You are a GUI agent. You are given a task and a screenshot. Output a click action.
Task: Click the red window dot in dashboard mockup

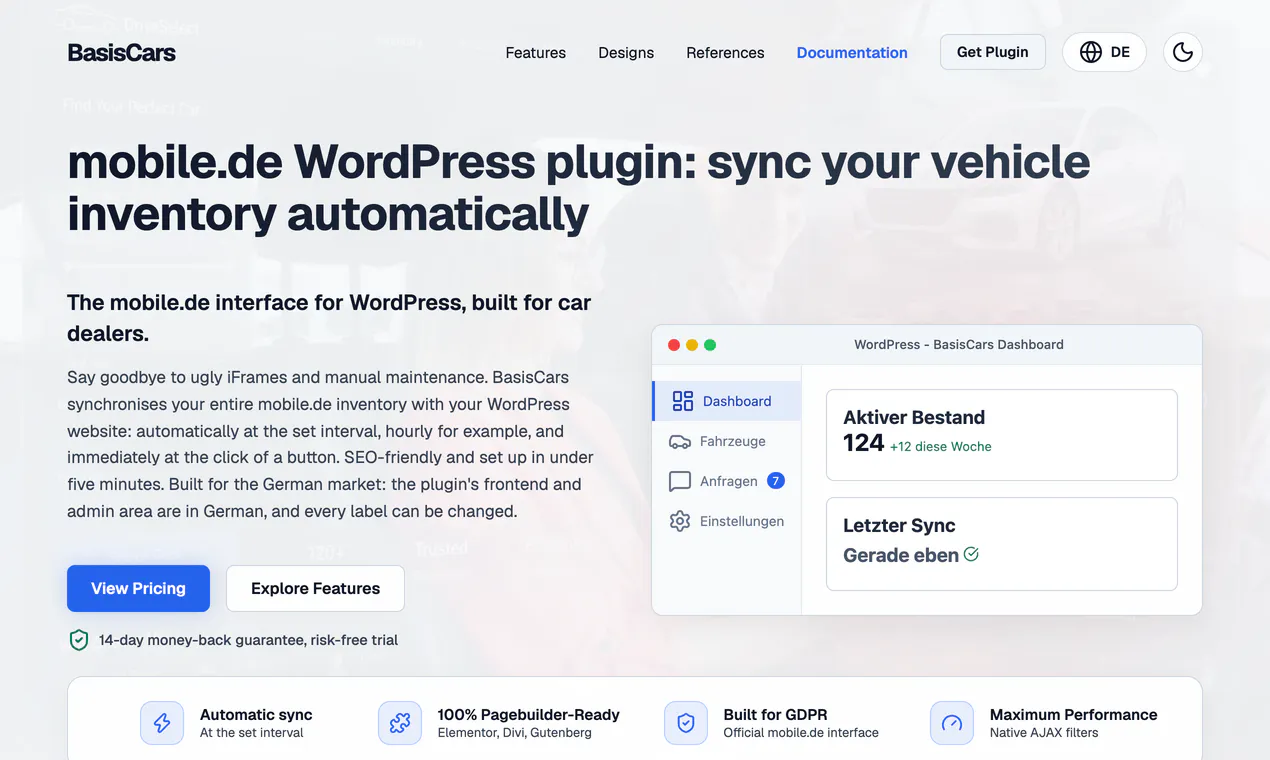tap(673, 345)
